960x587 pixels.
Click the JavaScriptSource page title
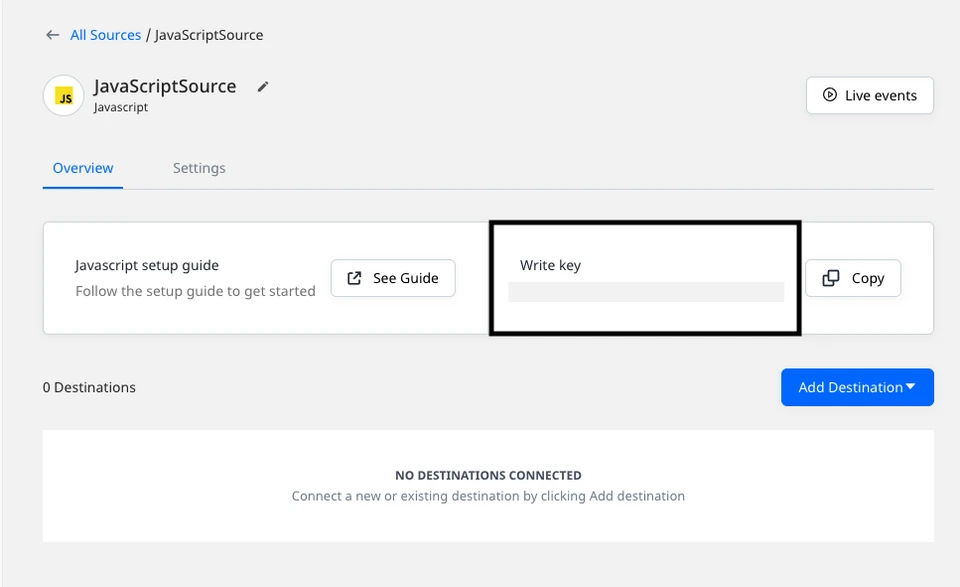[x=165, y=86]
